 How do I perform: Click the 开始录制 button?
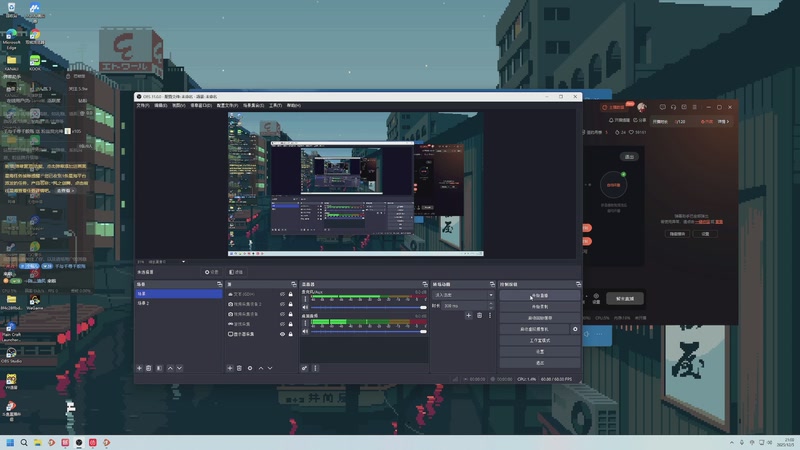[540, 307]
